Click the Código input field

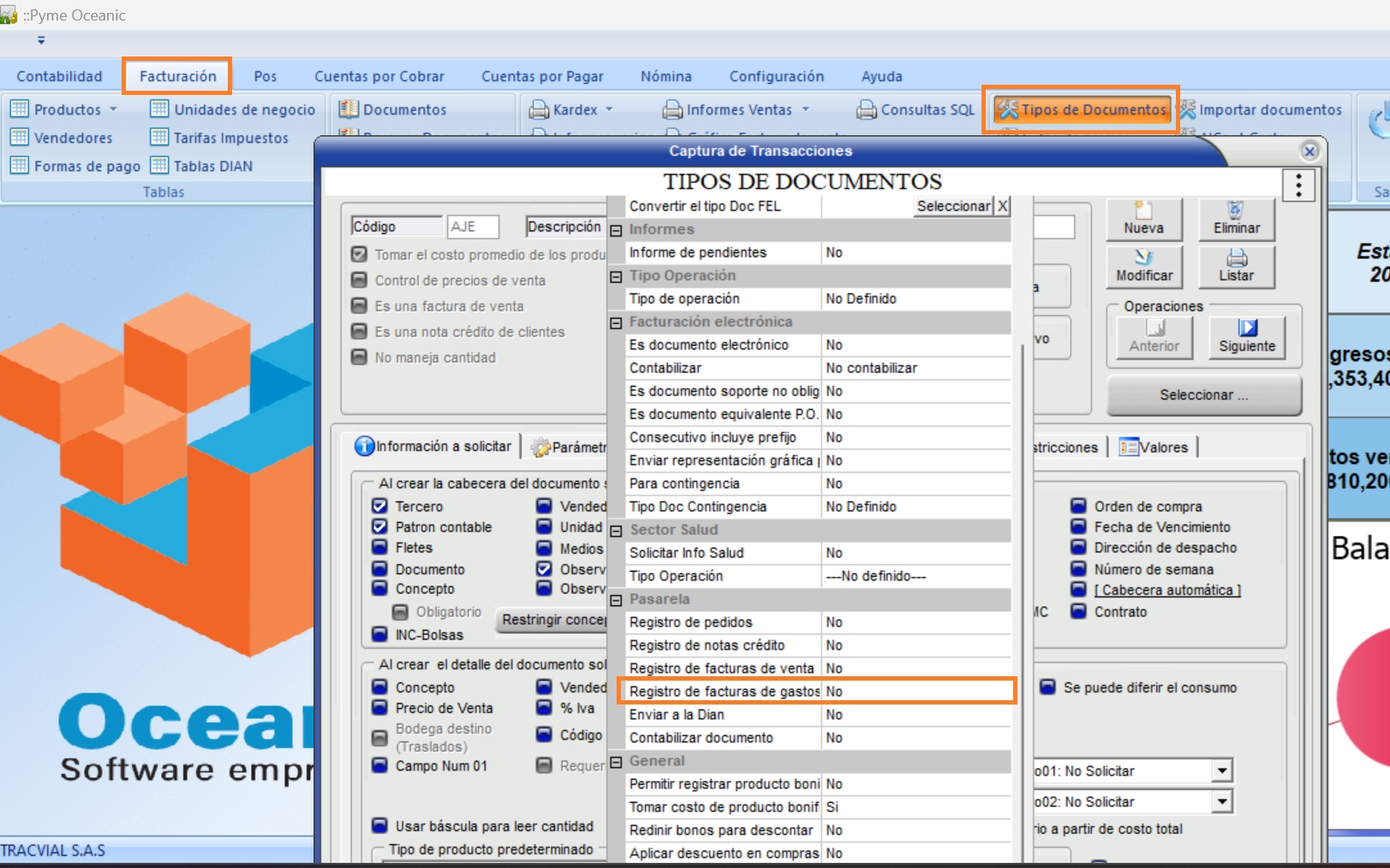[473, 227]
